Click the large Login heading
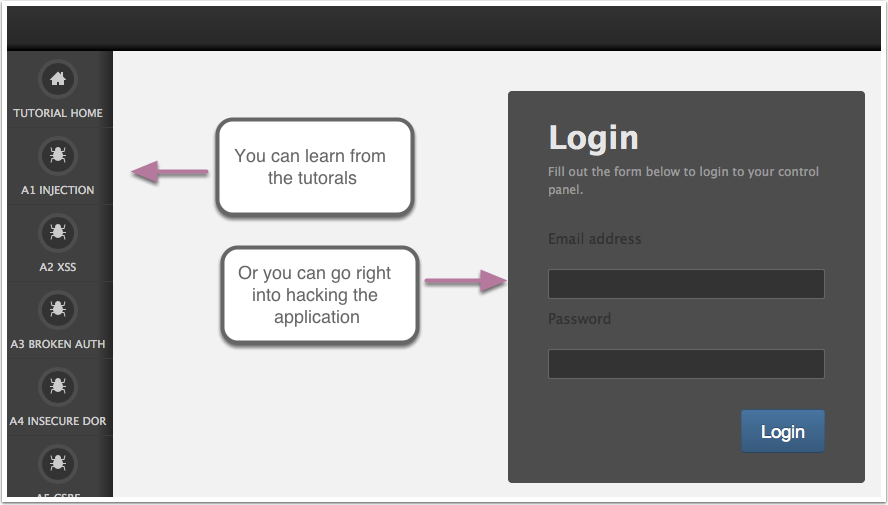The image size is (888, 505). point(593,137)
